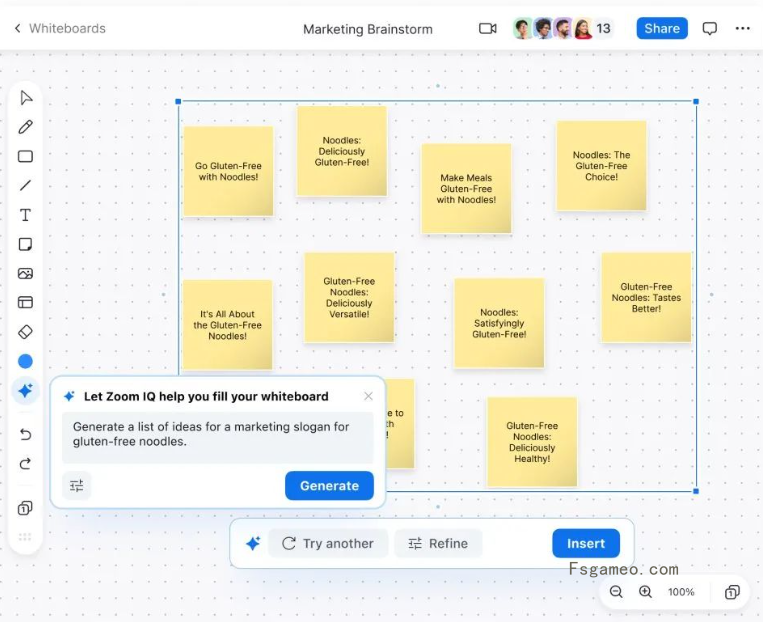The width and height of the screenshot is (763, 622).
Task: Select the sticky note tool
Action: (x=25, y=244)
